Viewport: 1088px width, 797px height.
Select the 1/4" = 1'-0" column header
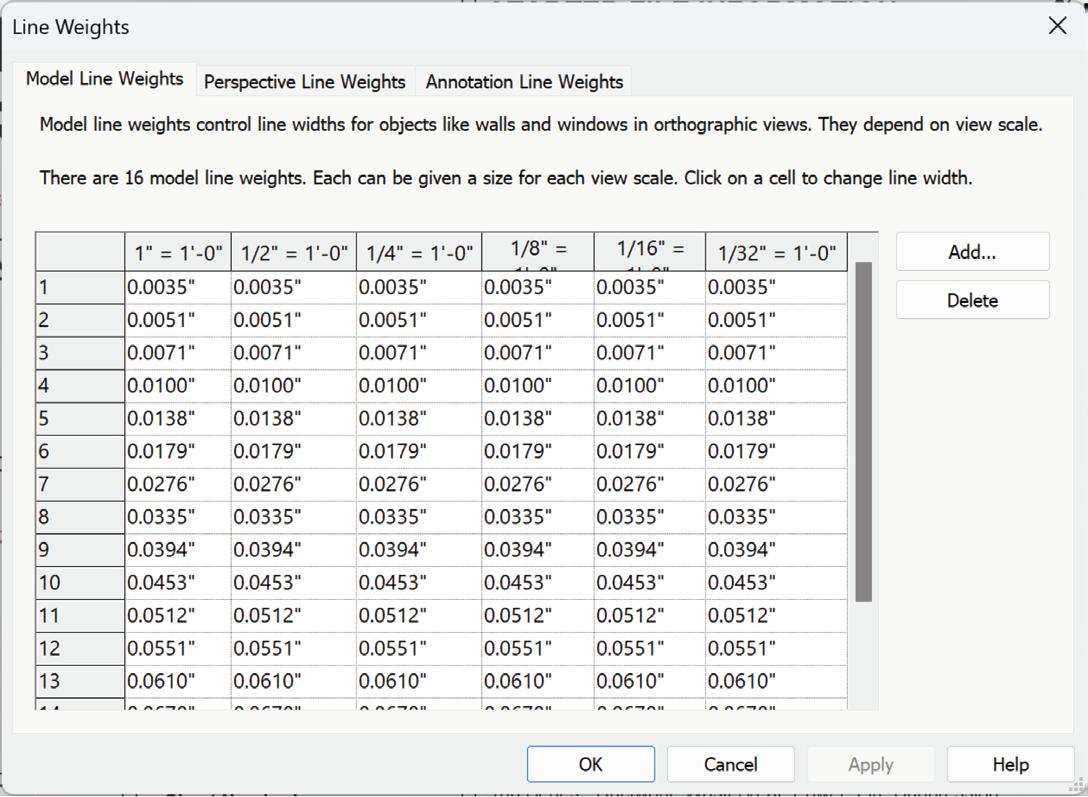[419, 252]
